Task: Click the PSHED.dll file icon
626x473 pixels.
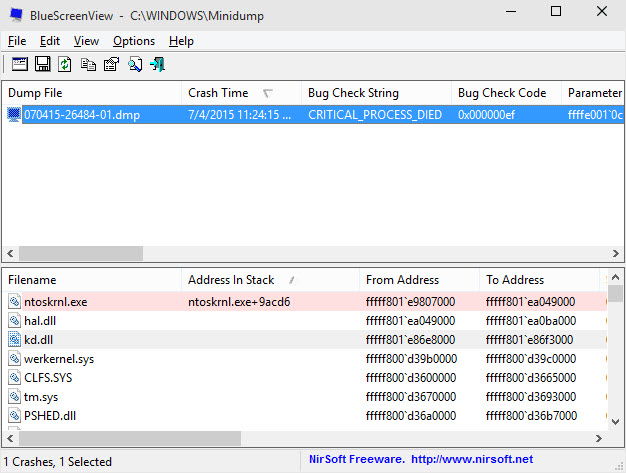Action: click(14, 416)
